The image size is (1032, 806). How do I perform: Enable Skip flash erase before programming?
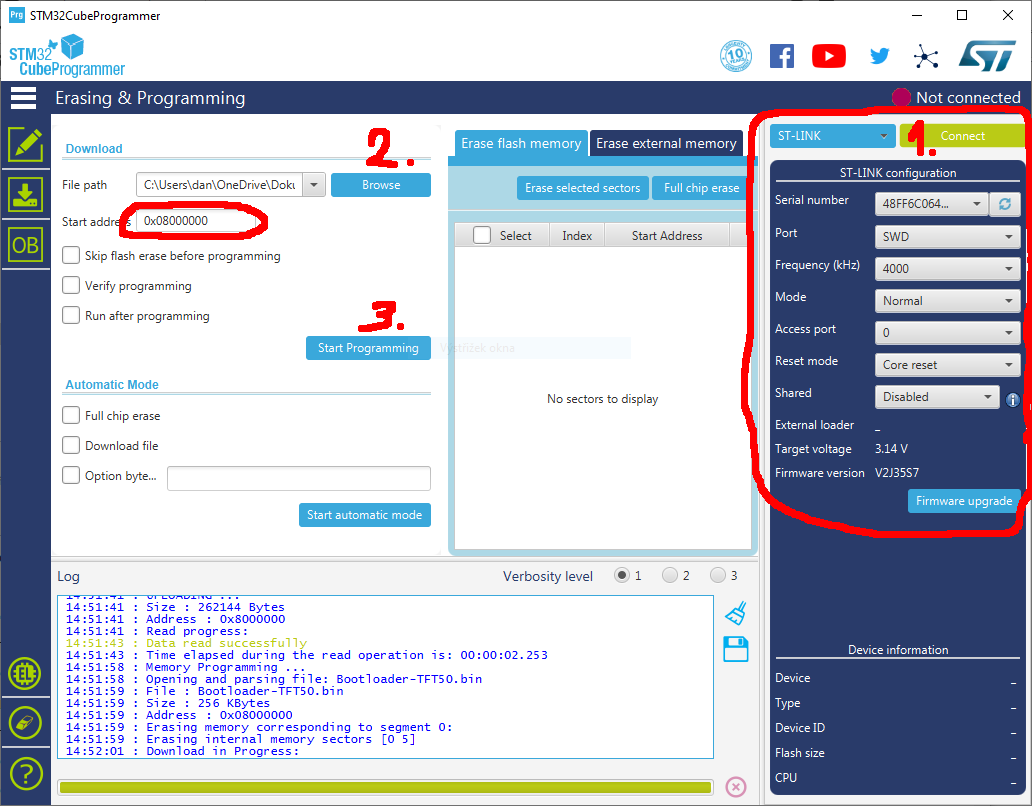(71, 255)
